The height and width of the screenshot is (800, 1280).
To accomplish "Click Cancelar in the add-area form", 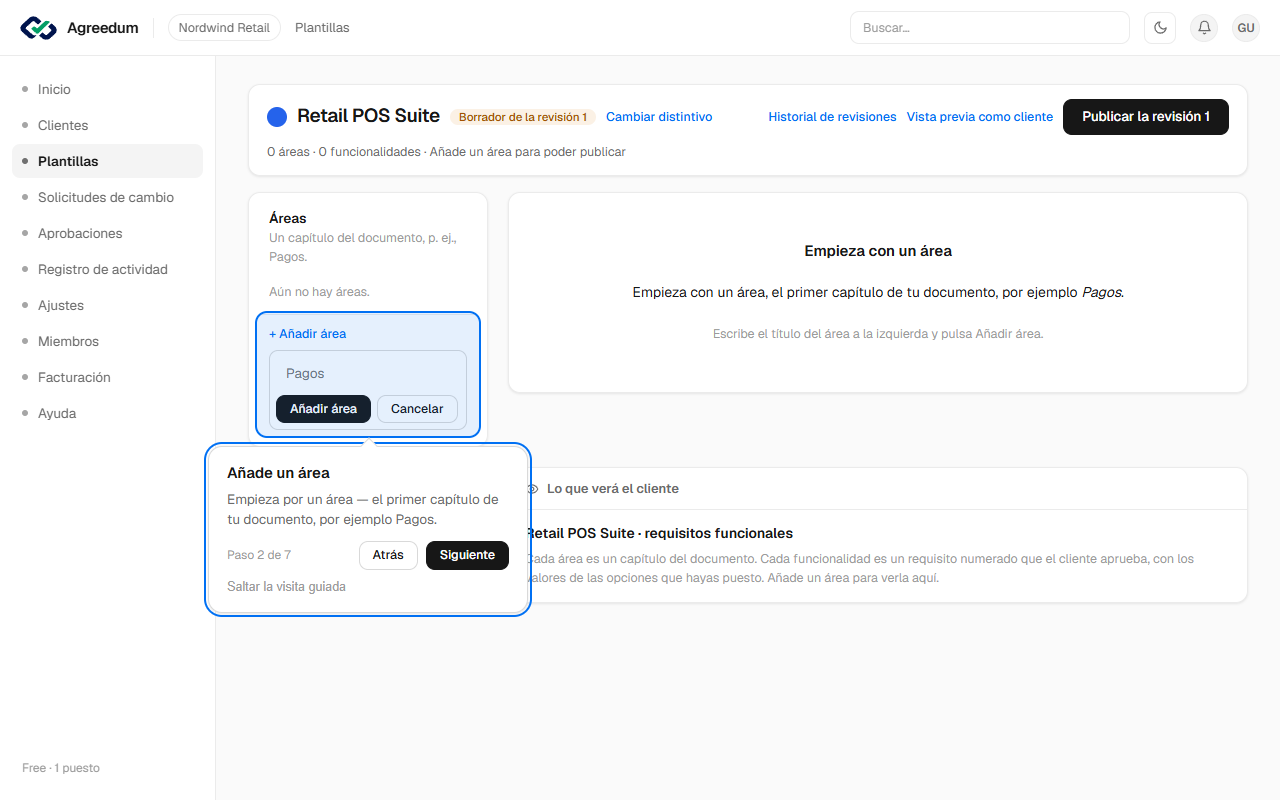I will pyautogui.click(x=417, y=409).
